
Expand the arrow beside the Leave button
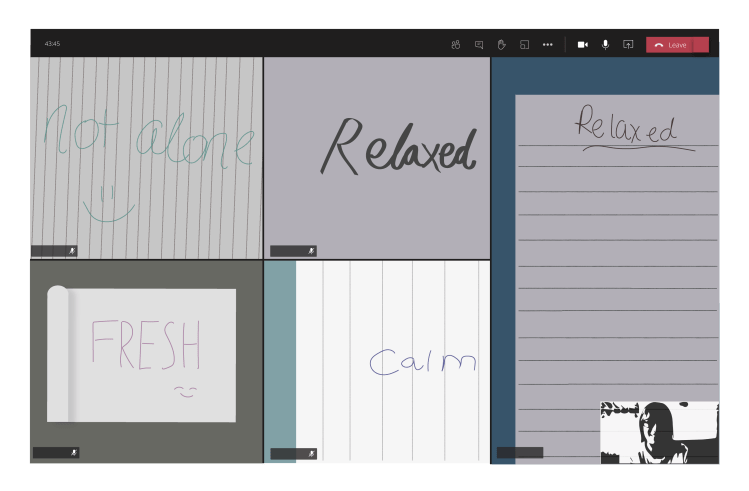click(701, 44)
